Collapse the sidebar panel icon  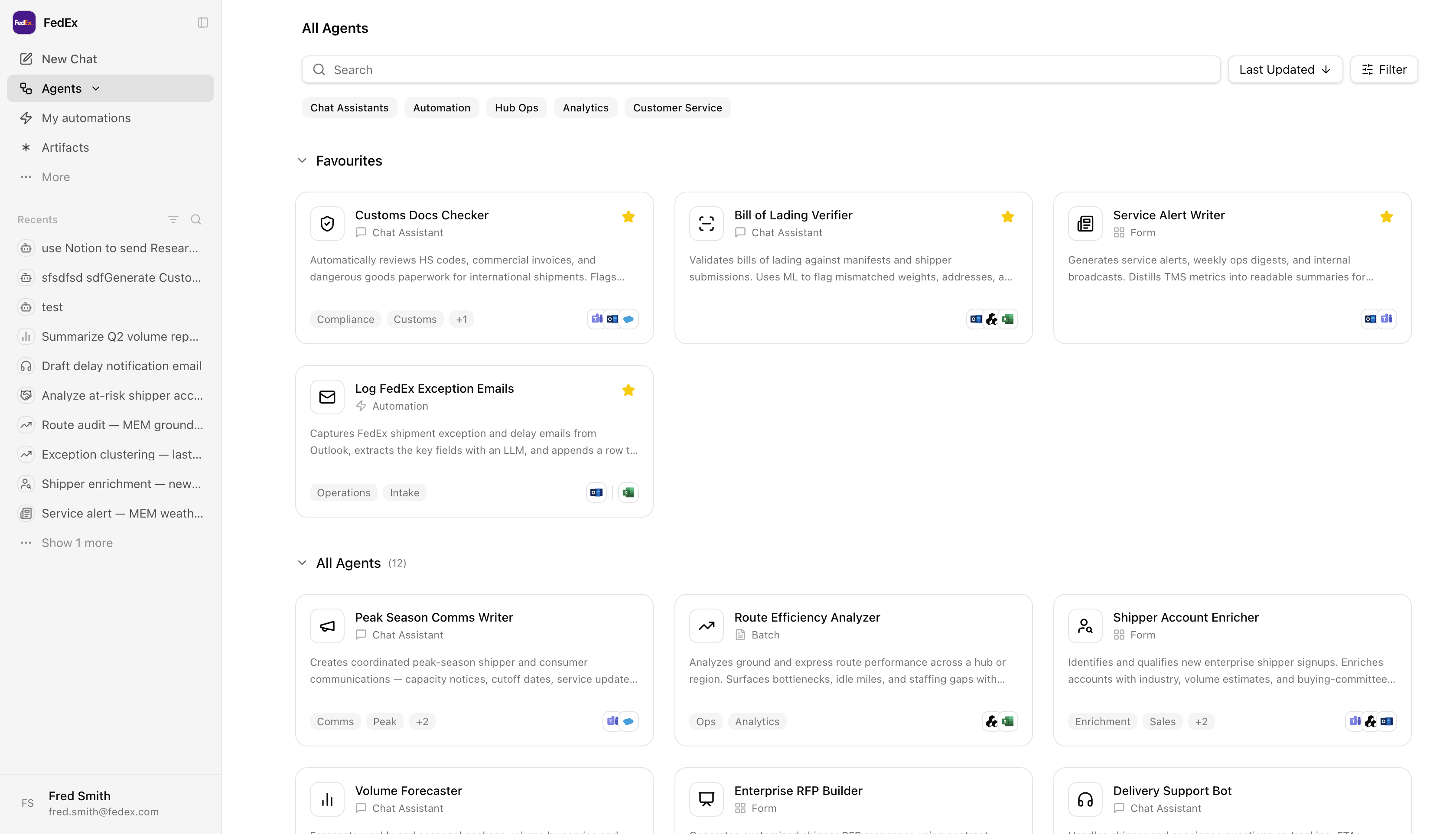(203, 23)
